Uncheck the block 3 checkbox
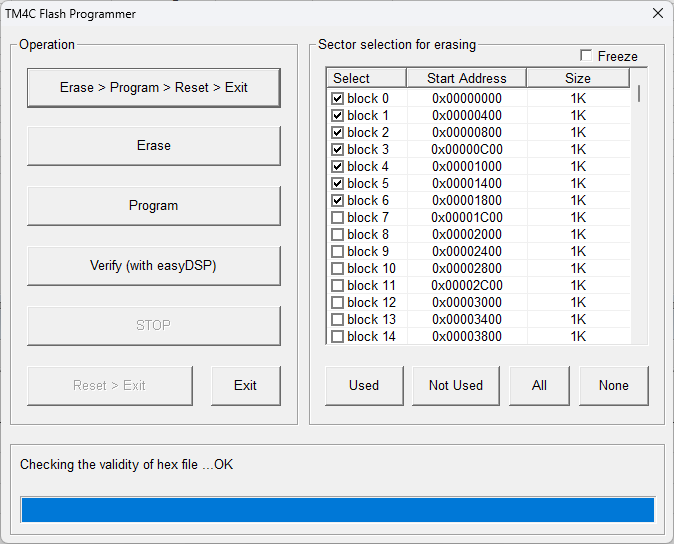The image size is (674, 544). [x=337, y=150]
